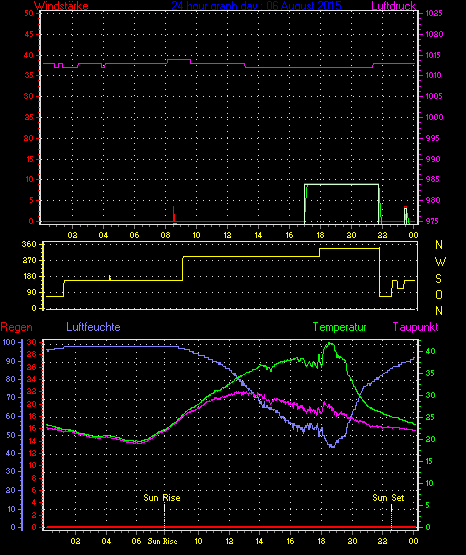Click the 70 humidity axis value
This screenshot has width=466, height=555.
pyautogui.click(x=11, y=397)
